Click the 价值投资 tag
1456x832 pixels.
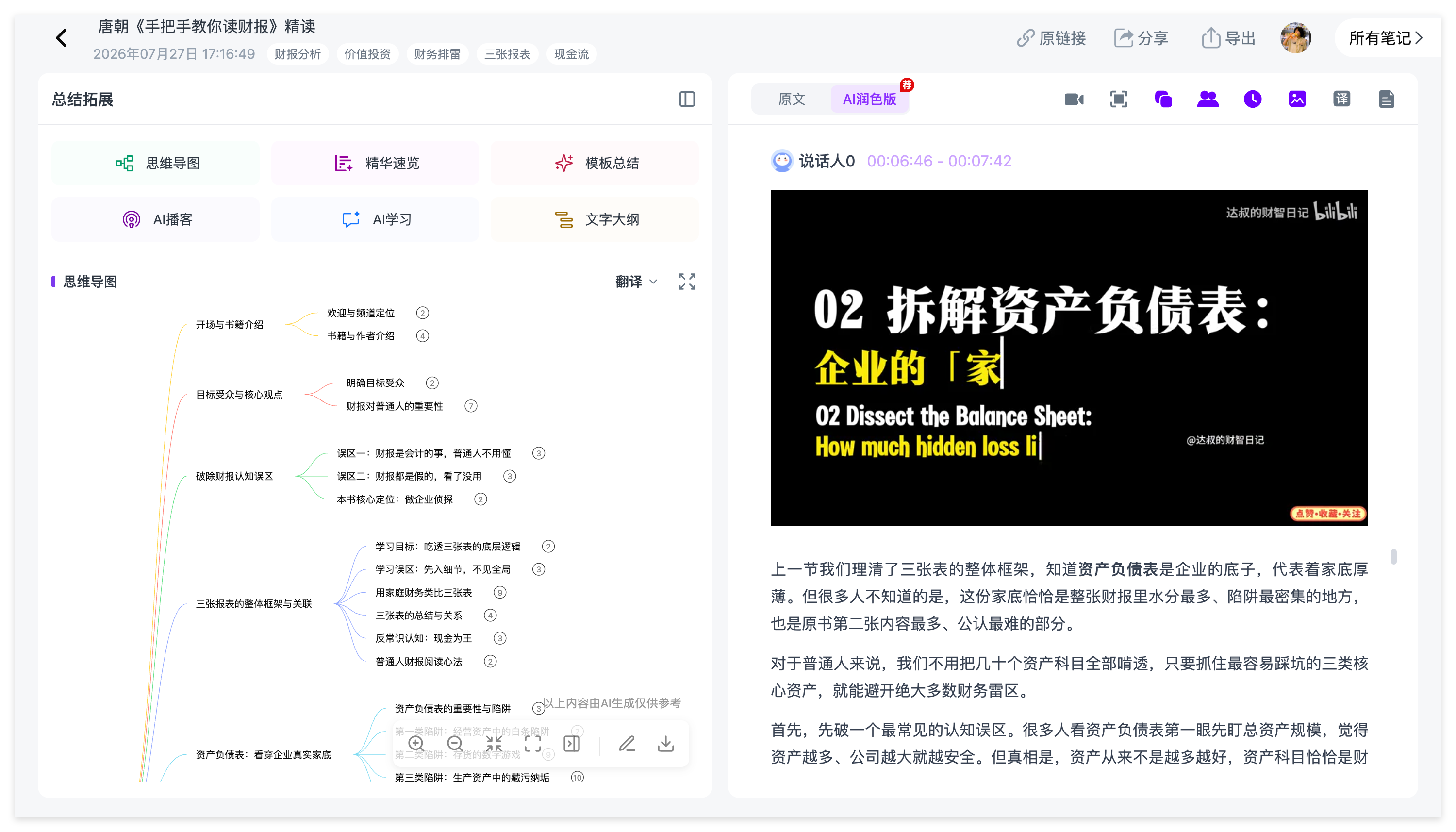[x=367, y=54]
